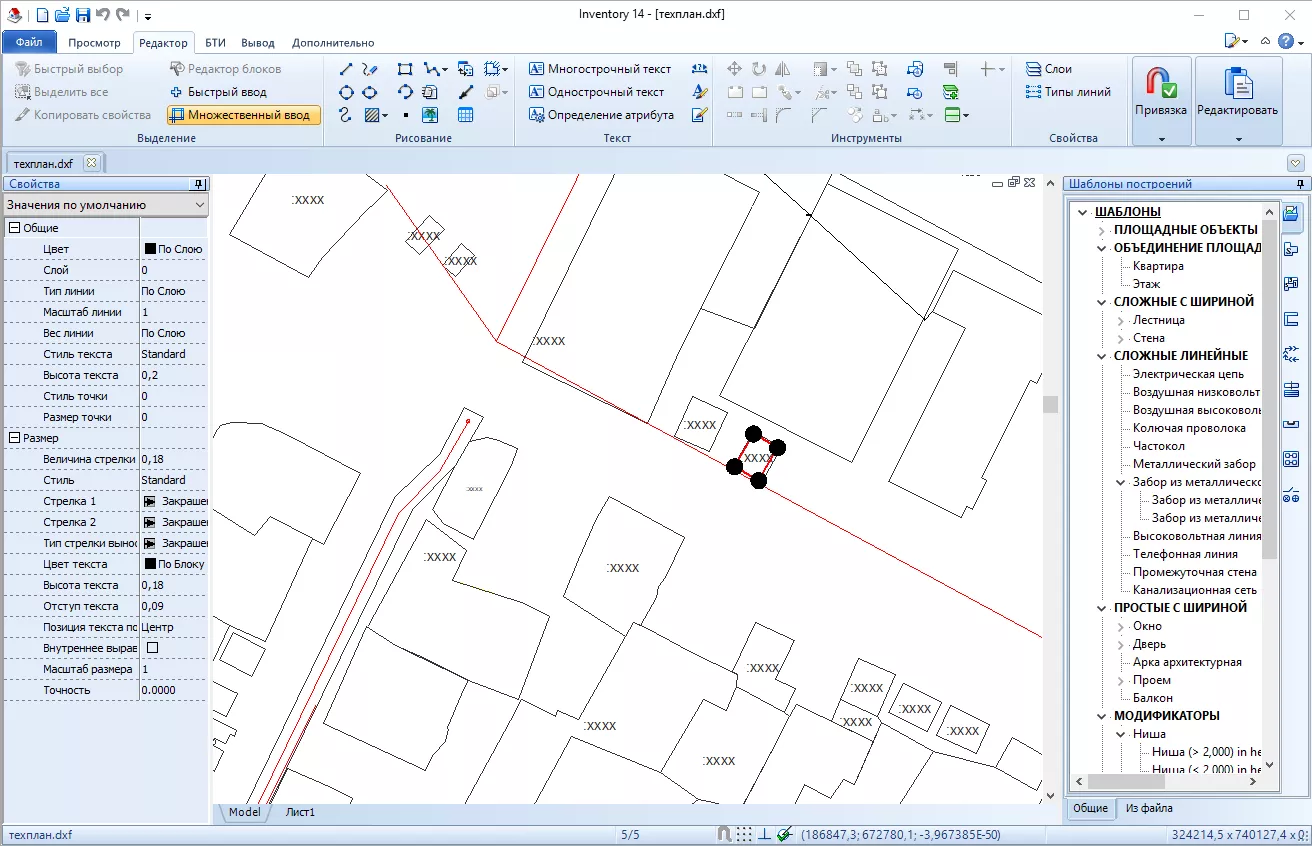Select the Line drawing tool
The width and height of the screenshot is (1312, 846).
(346, 69)
